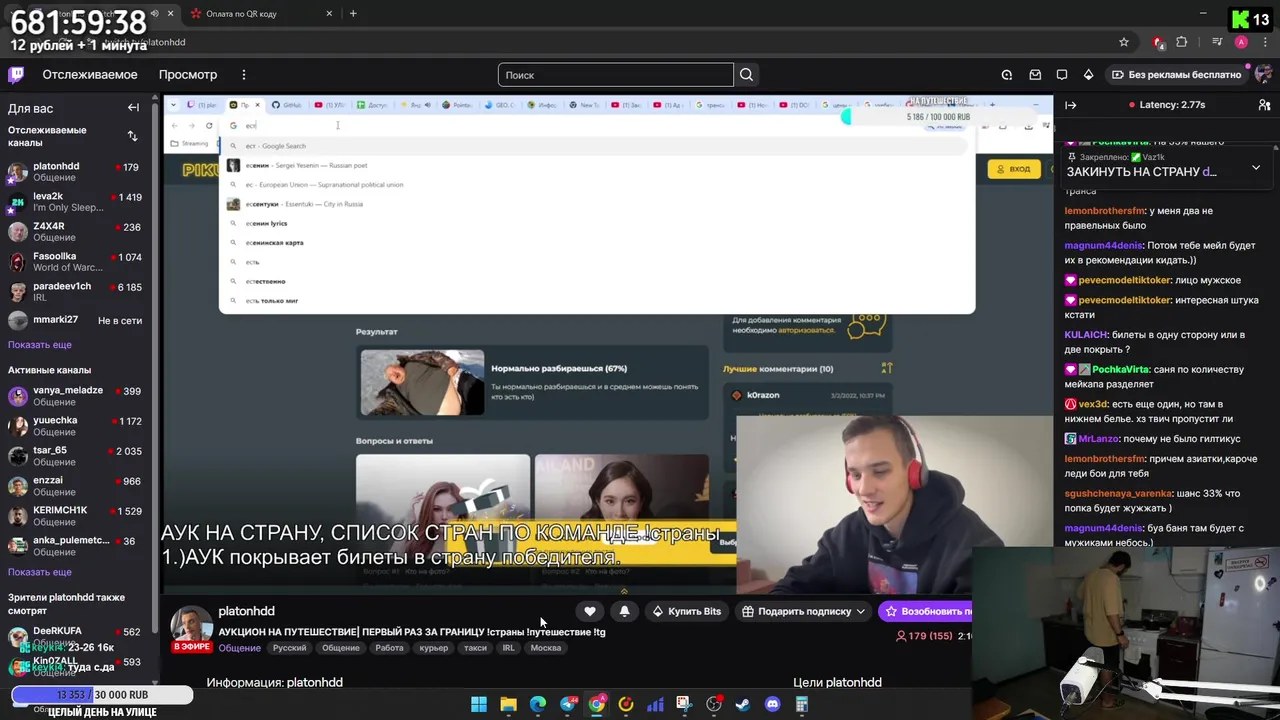Open Steam from taskbar

pyautogui.click(x=743, y=704)
